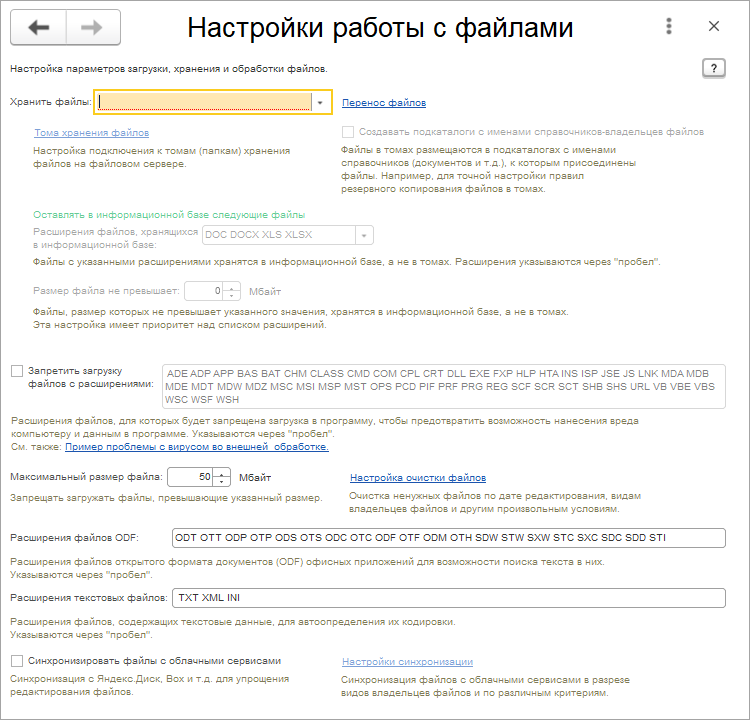
Task: Increase 'Размер файла не превышает' value
Action: tap(232, 288)
